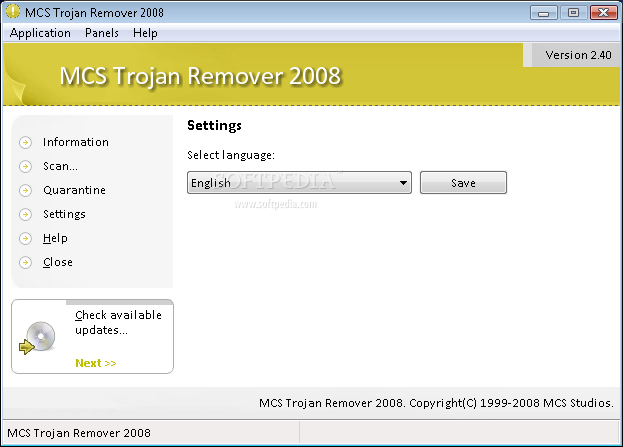
Task: Open the Application menu
Action: (x=40, y=33)
